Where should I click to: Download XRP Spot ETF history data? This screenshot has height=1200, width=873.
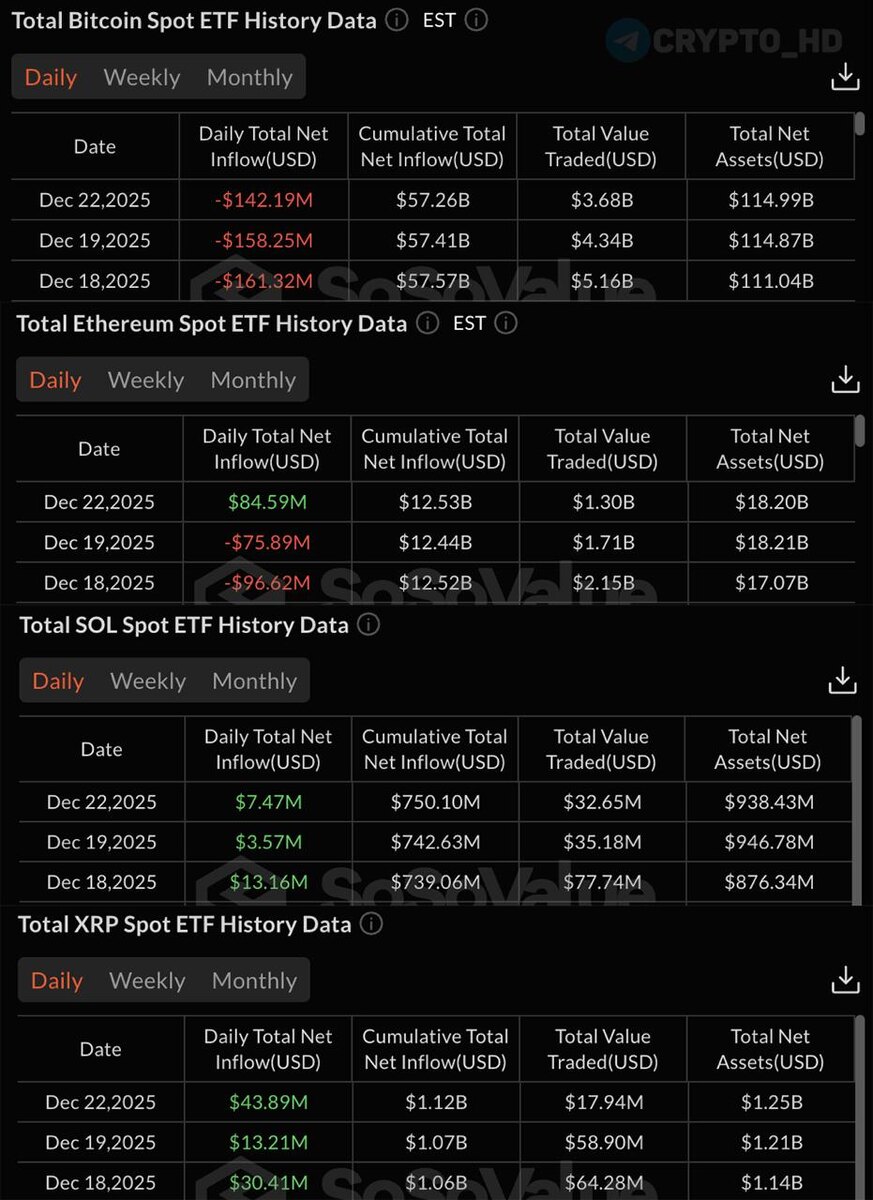click(x=845, y=980)
